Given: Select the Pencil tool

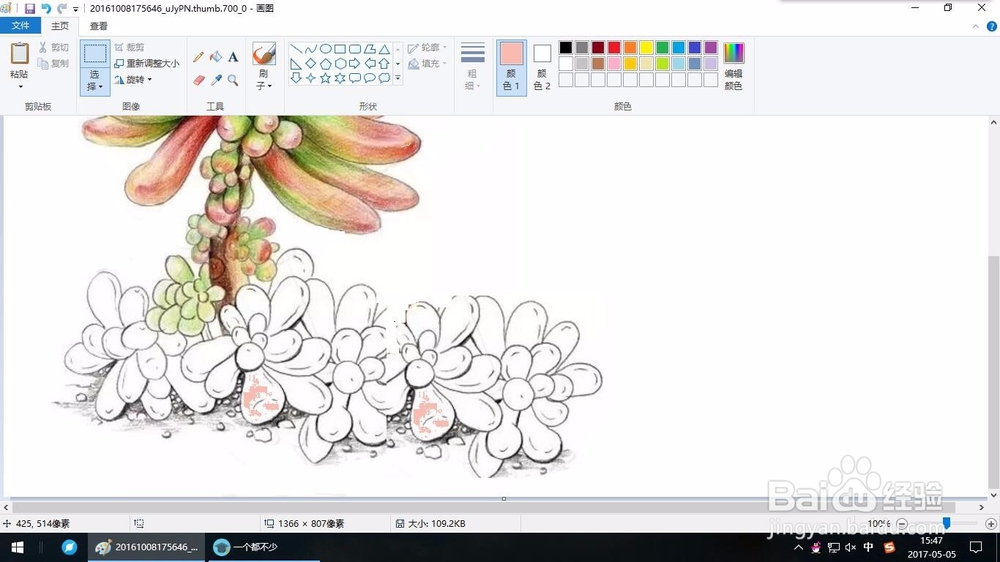Looking at the screenshot, I should [198, 57].
